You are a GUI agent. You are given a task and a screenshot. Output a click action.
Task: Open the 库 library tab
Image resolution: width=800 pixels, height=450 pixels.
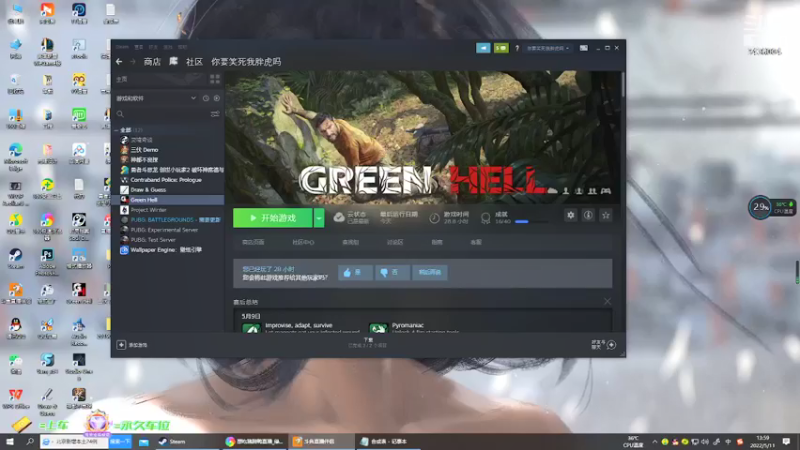(173, 61)
